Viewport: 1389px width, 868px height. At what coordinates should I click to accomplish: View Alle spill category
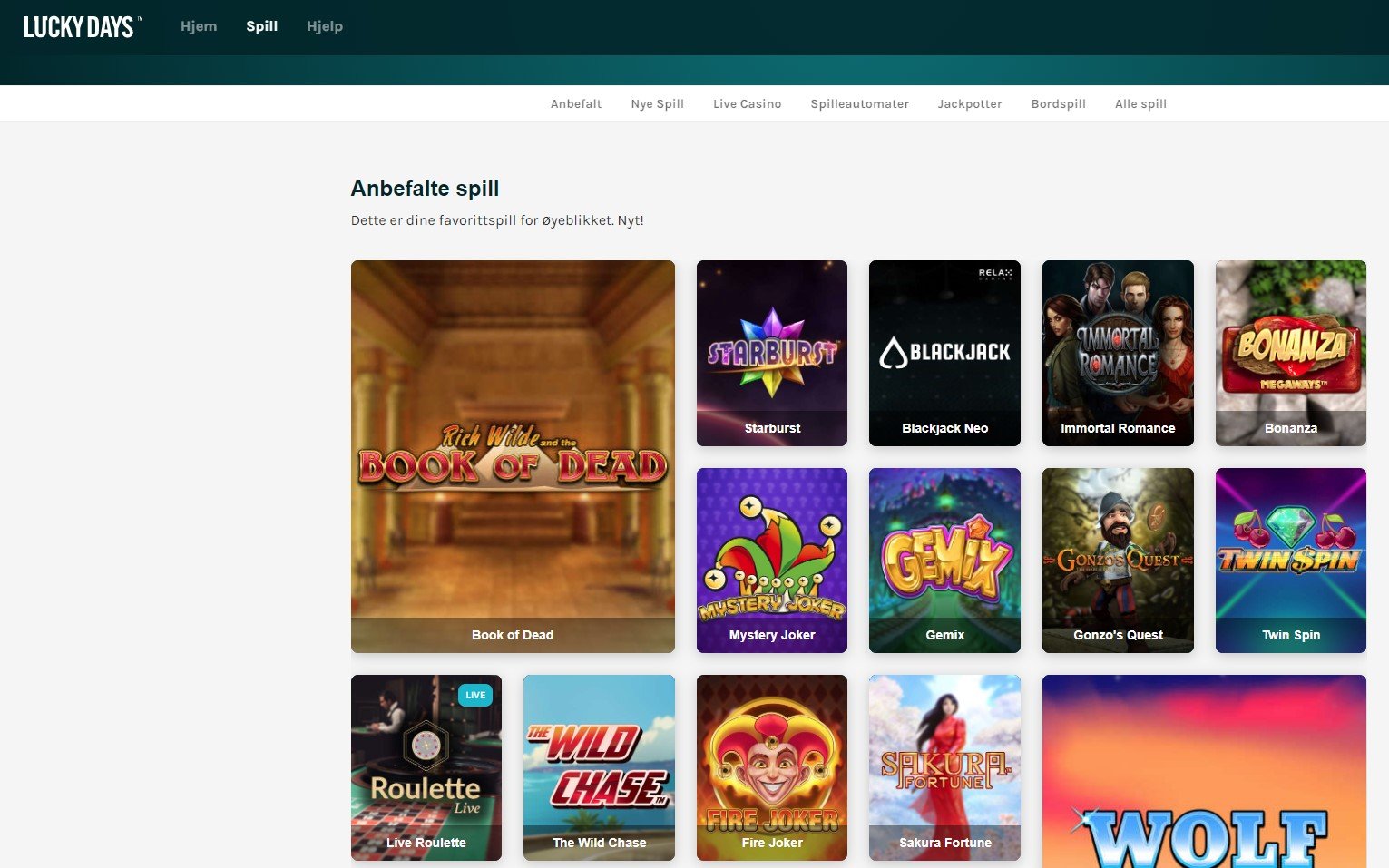[x=1140, y=104]
